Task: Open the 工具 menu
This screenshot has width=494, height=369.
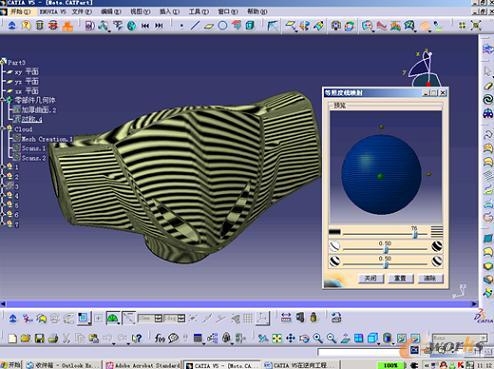Action: click(x=199, y=11)
